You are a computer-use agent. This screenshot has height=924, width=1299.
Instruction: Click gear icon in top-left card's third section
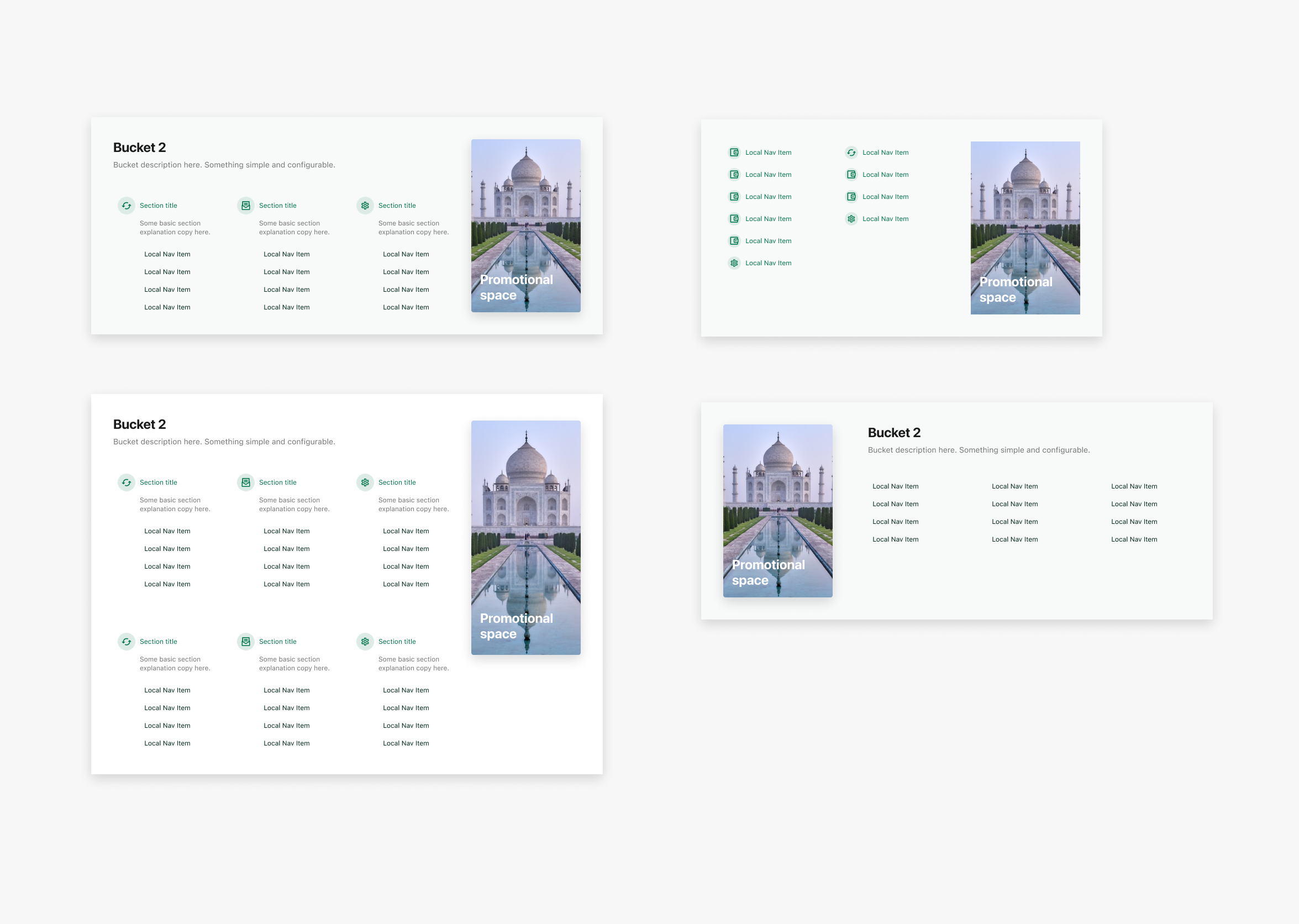(x=365, y=206)
